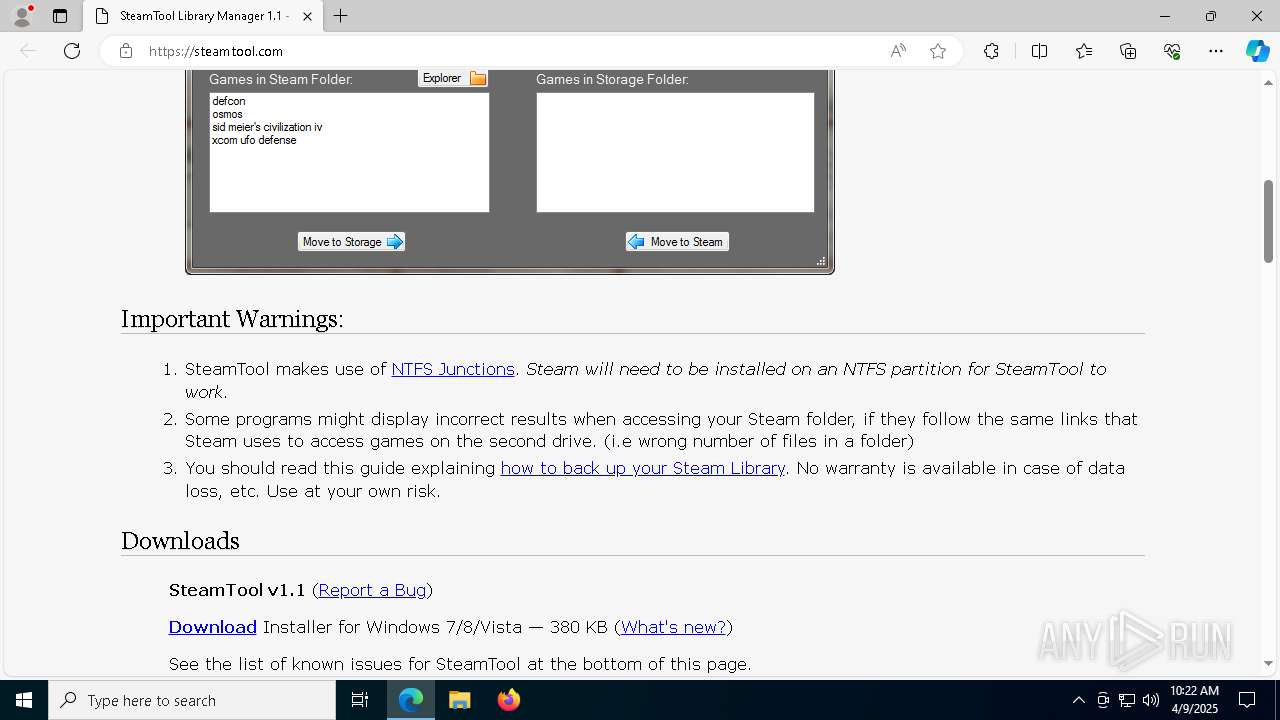This screenshot has height=720, width=1280.
Task: Click the page's vertical scrollbar thumb
Action: 1268,221
